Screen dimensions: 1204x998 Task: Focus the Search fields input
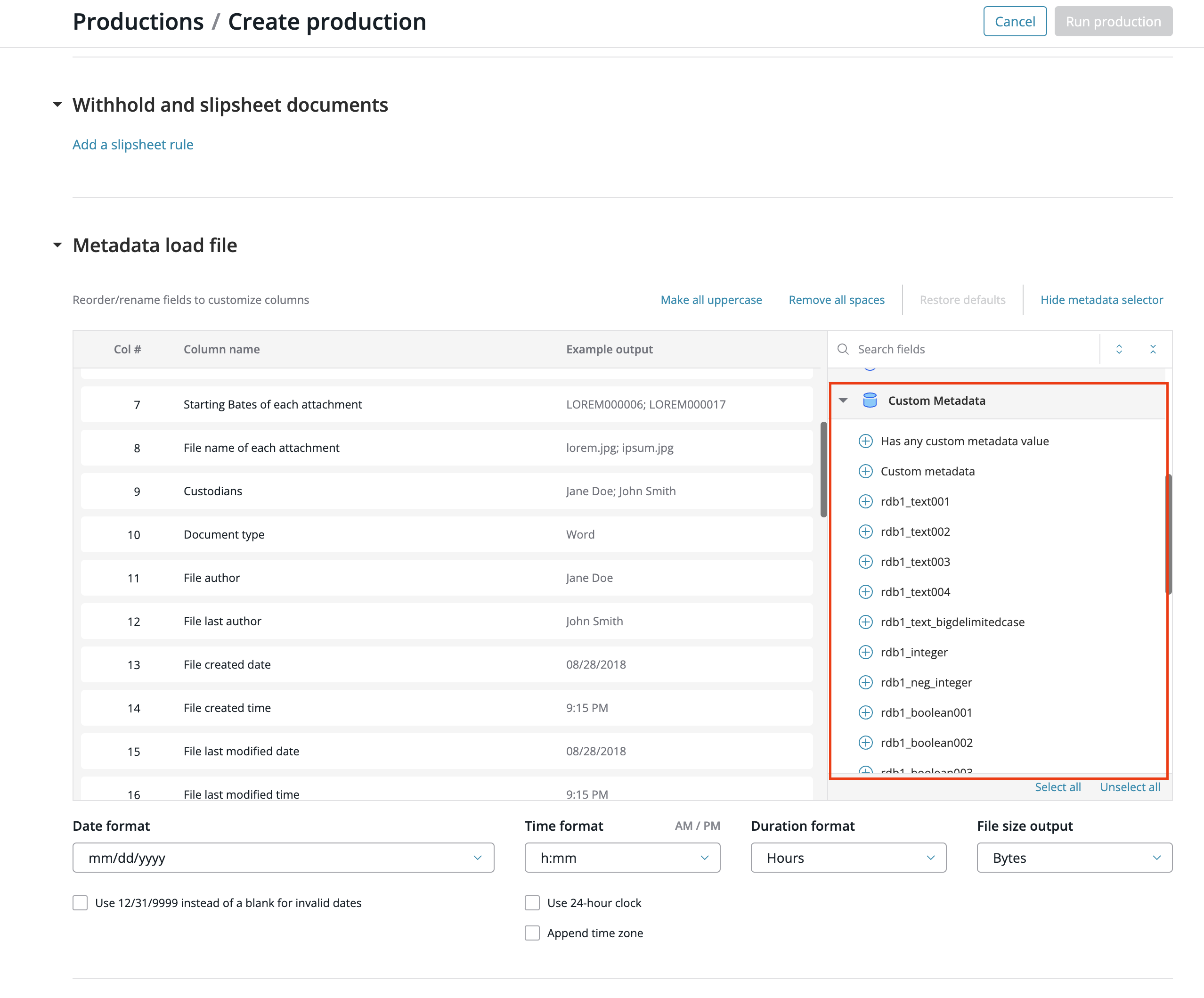(x=975, y=349)
